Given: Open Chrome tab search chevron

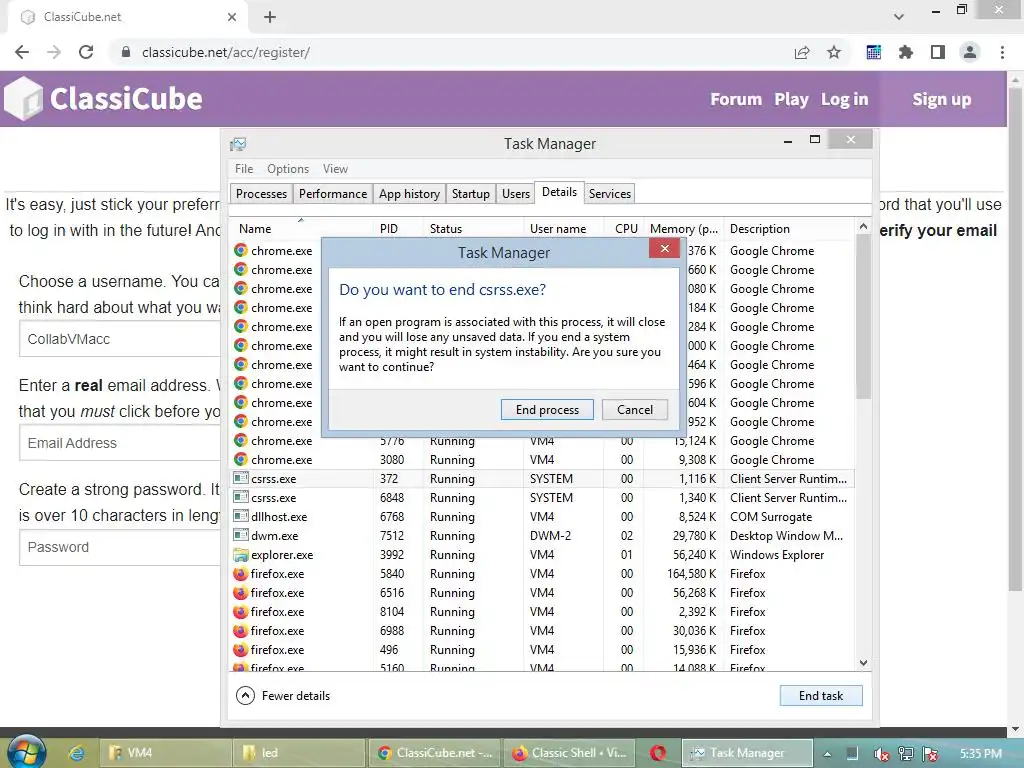Looking at the screenshot, I should [x=899, y=17].
